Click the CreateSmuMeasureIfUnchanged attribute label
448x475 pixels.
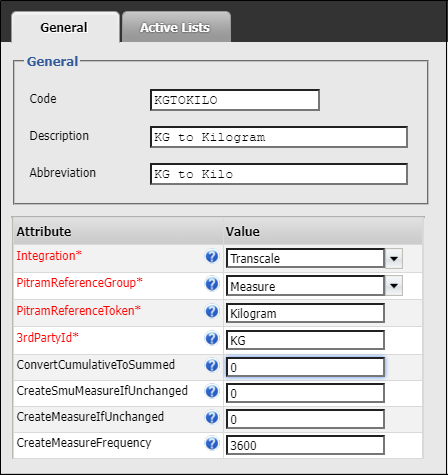click(x=102, y=390)
